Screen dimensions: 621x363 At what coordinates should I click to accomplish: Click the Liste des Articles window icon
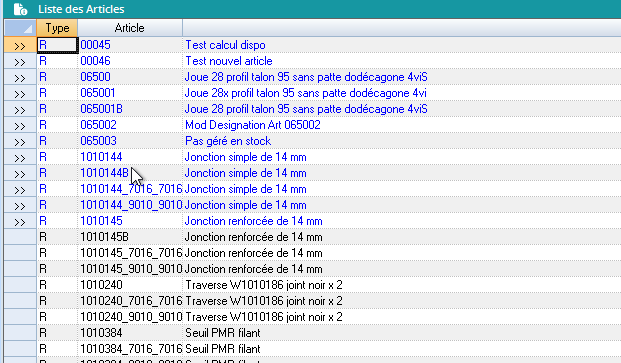(20, 9)
